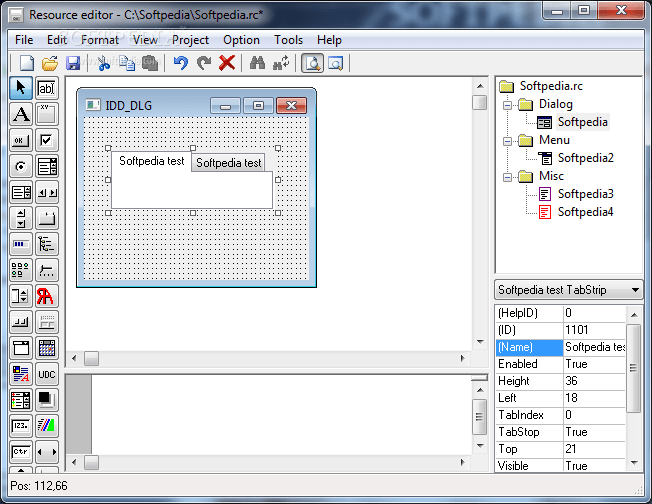Click the Redo arrow icon
Viewport: 652px width, 504px height.
point(204,63)
